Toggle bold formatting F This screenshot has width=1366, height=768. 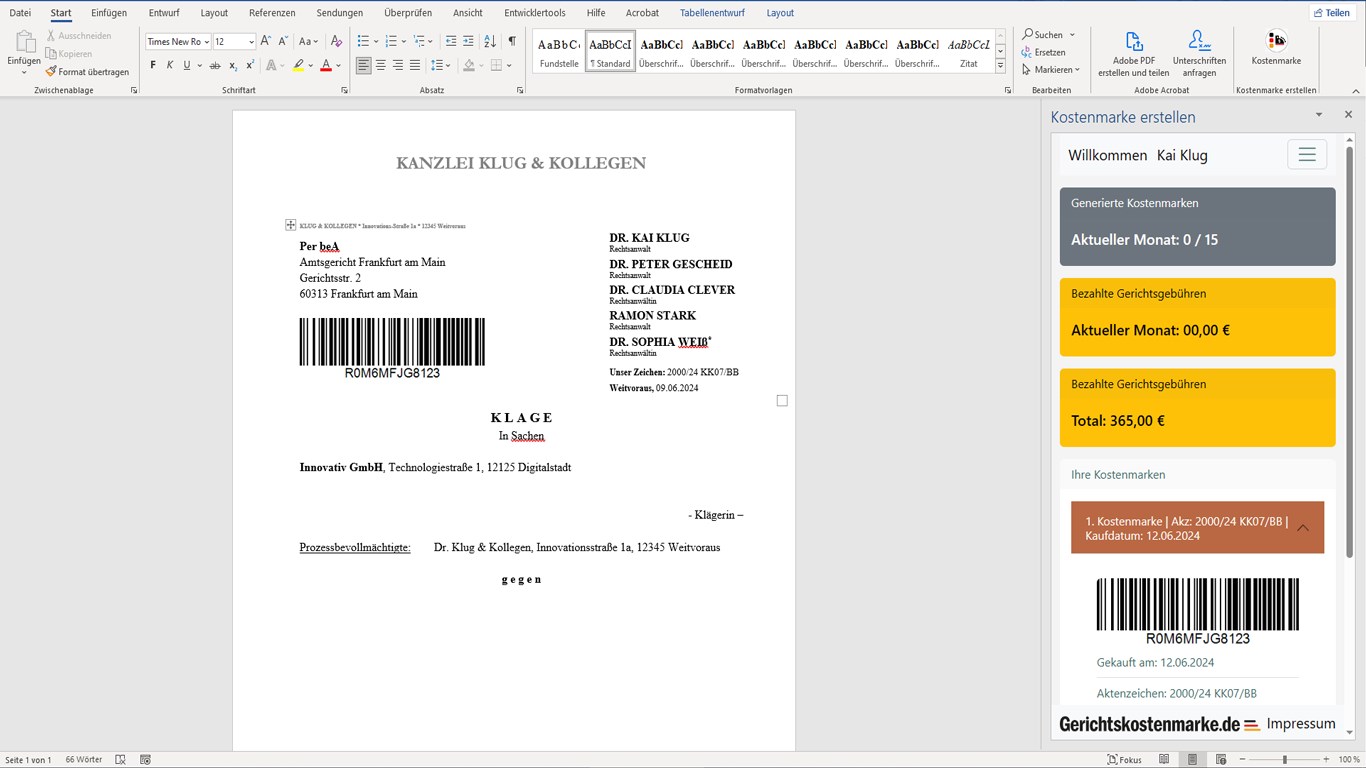click(153, 66)
